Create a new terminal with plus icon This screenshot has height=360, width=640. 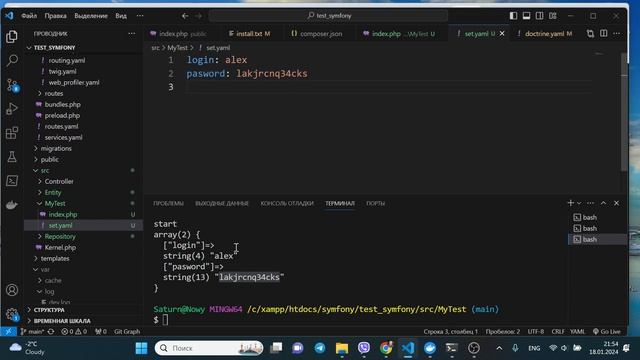570,203
